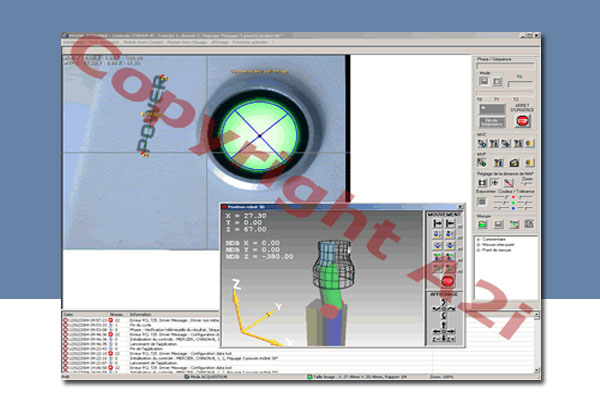The image size is (600, 400).
Task: Expand the Commentaire tree node
Action: pyautogui.click(x=476, y=241)
